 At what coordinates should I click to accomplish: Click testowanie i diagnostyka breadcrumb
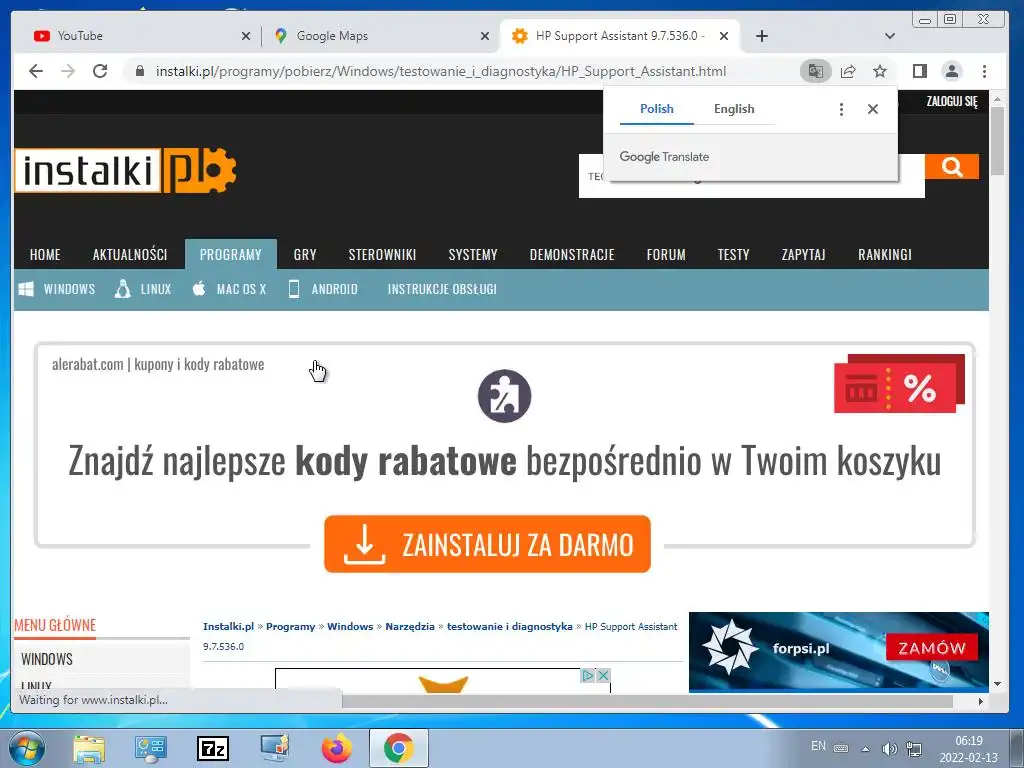click(509, 626)
